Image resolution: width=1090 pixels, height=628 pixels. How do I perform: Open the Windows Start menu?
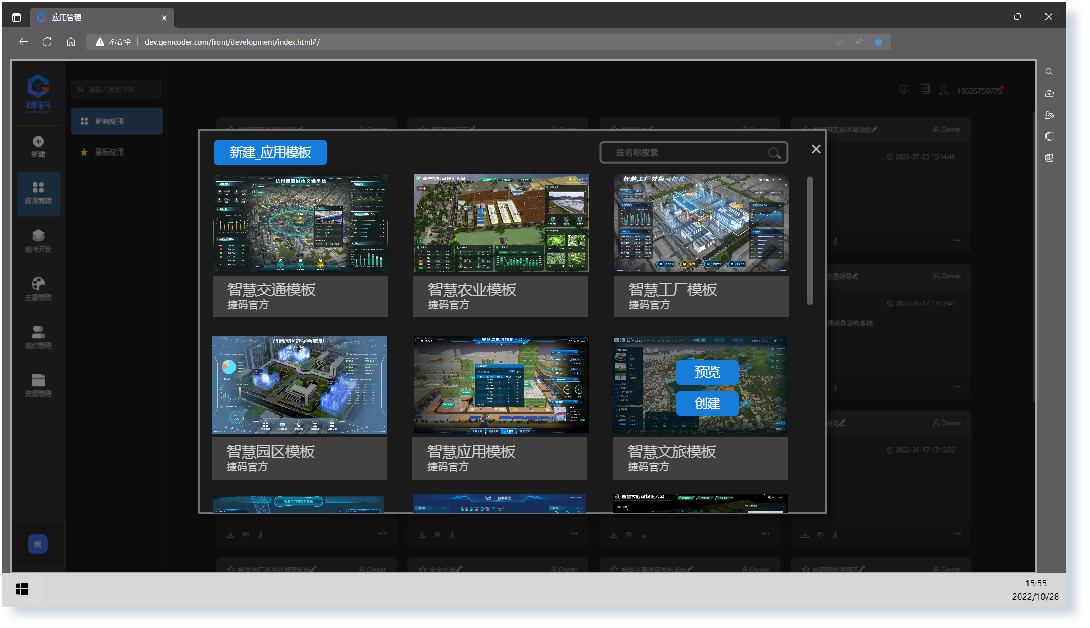point(22,589)
